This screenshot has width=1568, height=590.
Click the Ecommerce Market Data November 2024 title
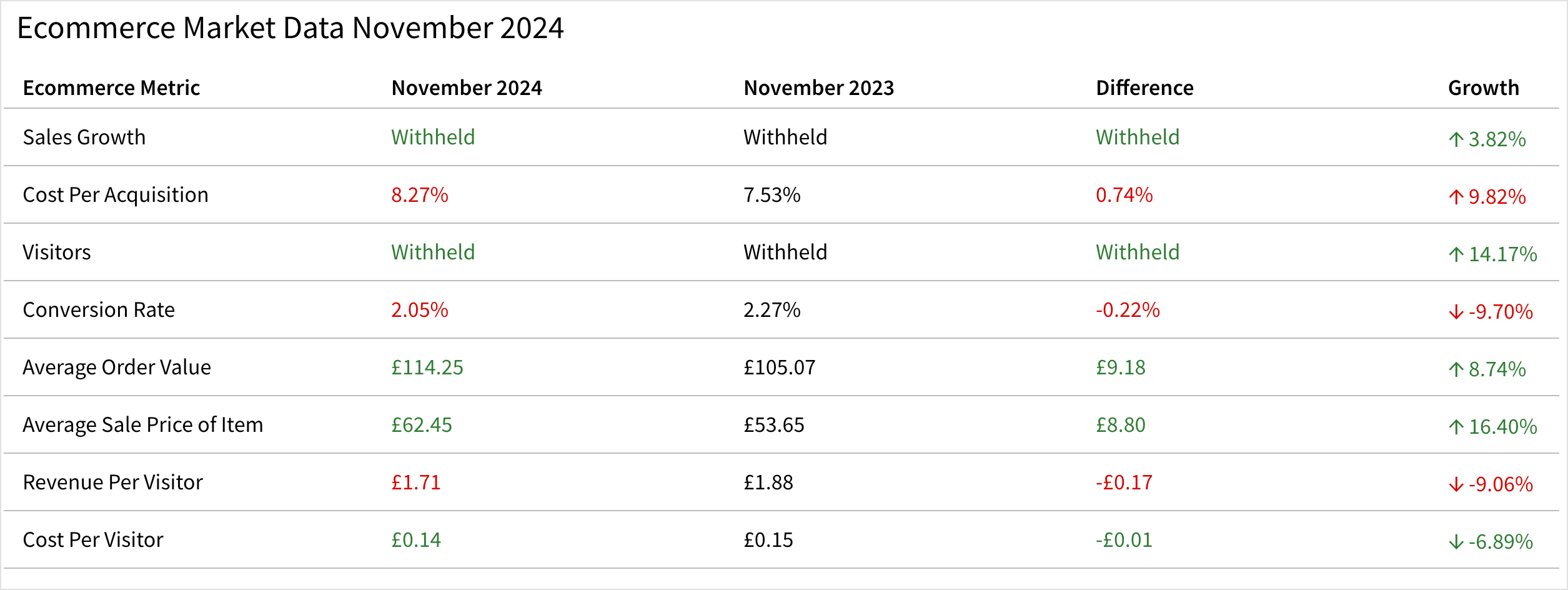[x=290, y=28]
